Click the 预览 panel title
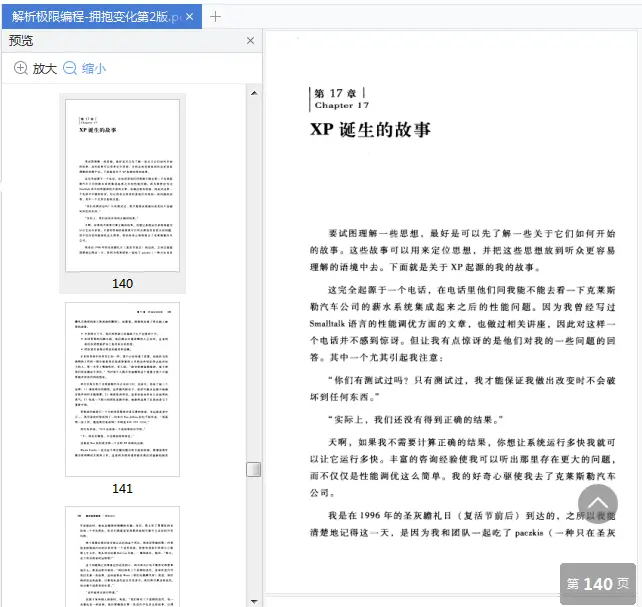The height and width of the screenshot is (607, 642). tap(21, 41)
